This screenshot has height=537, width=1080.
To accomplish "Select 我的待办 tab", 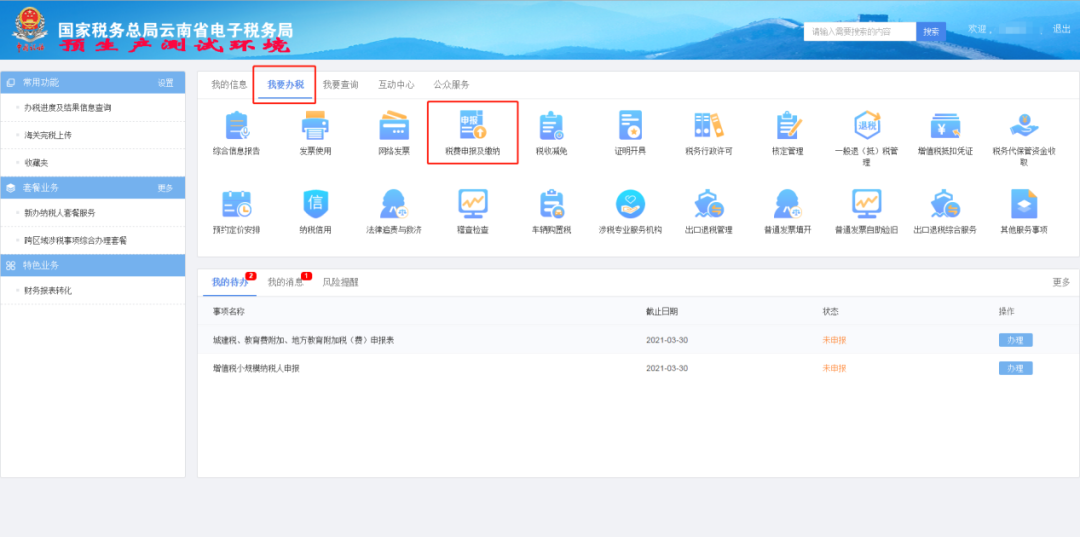I will (x=230, y=282).
